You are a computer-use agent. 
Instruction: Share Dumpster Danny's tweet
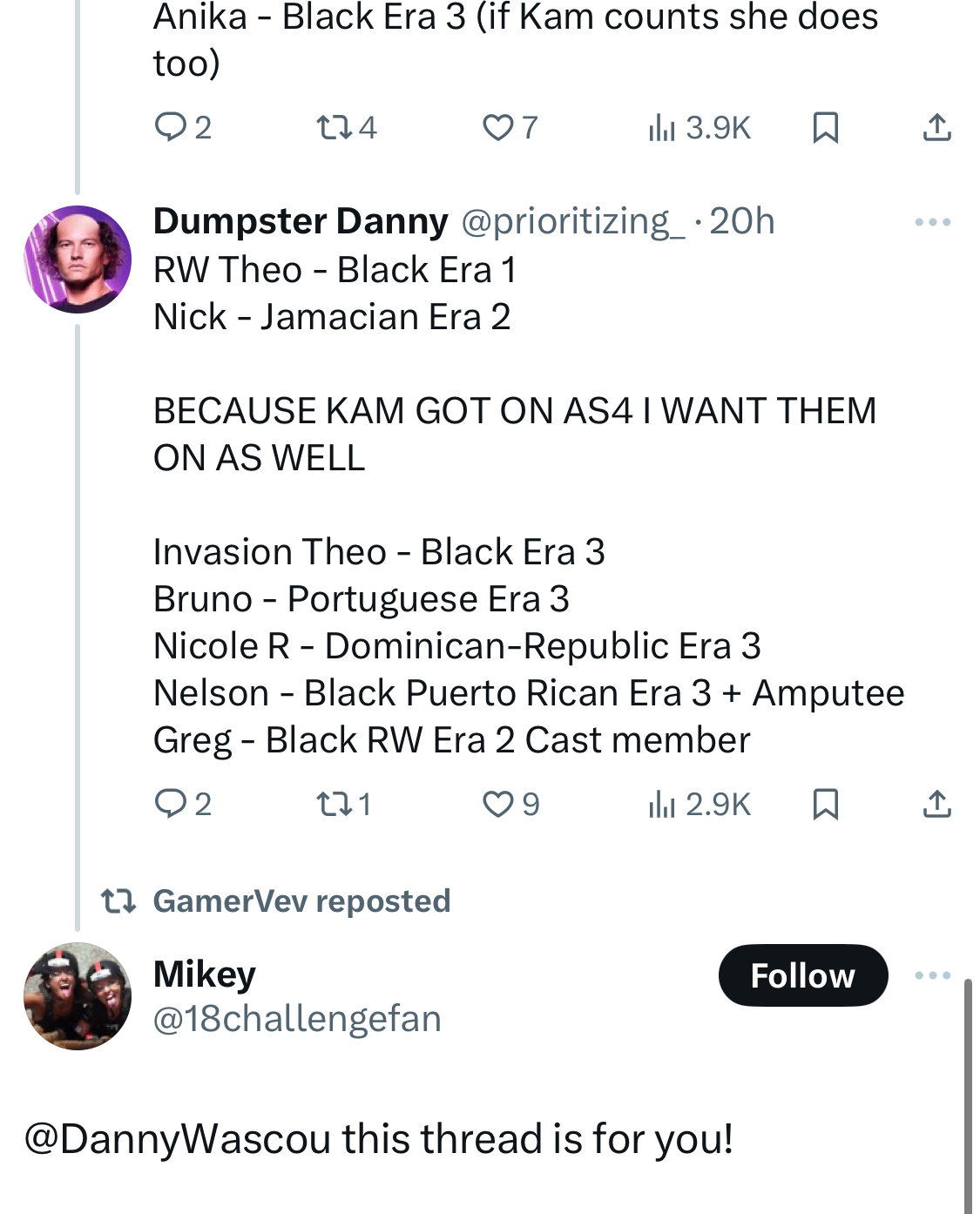(x=936, y=804)
